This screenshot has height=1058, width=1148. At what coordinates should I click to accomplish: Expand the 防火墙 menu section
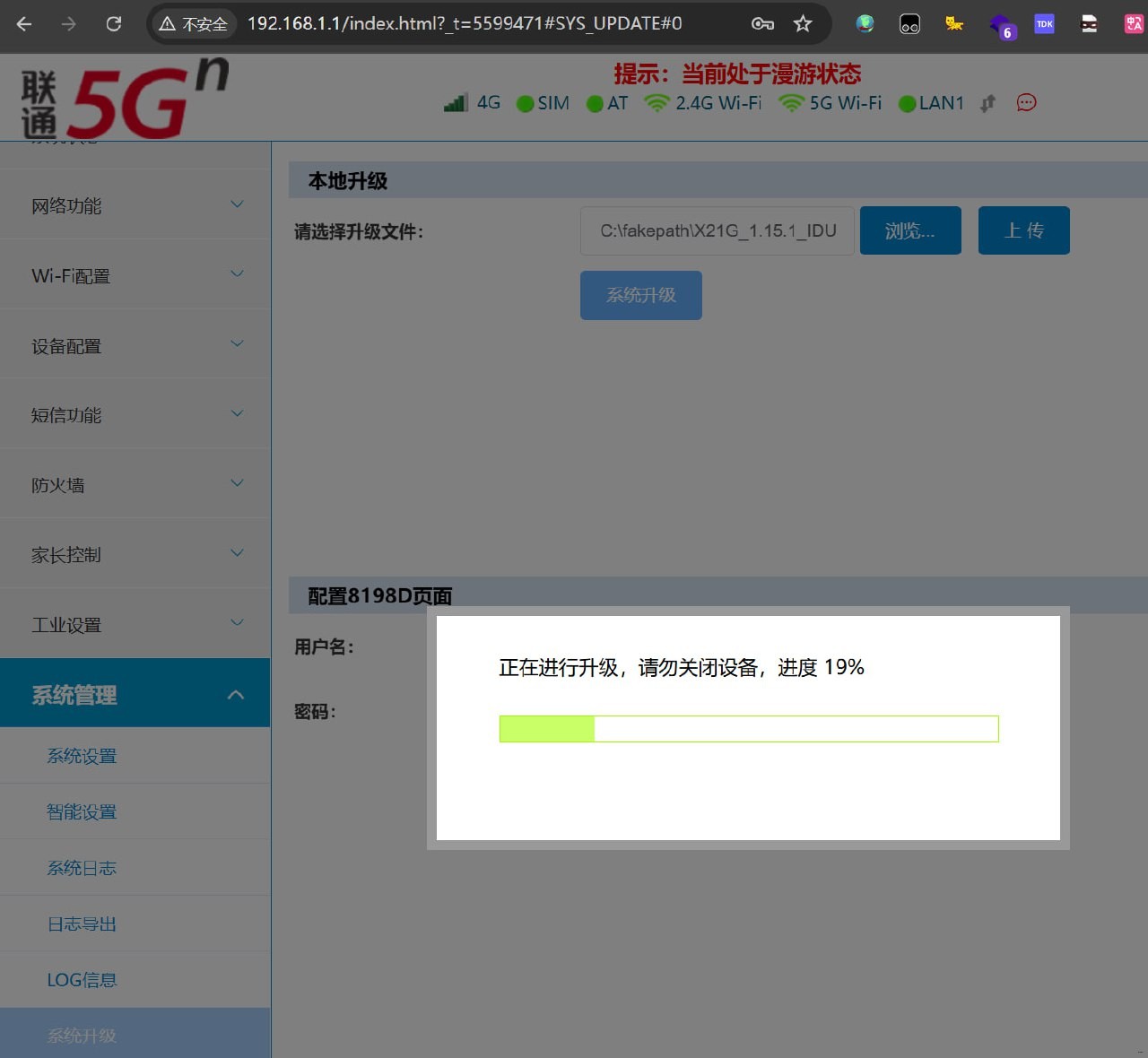[135, 485]
